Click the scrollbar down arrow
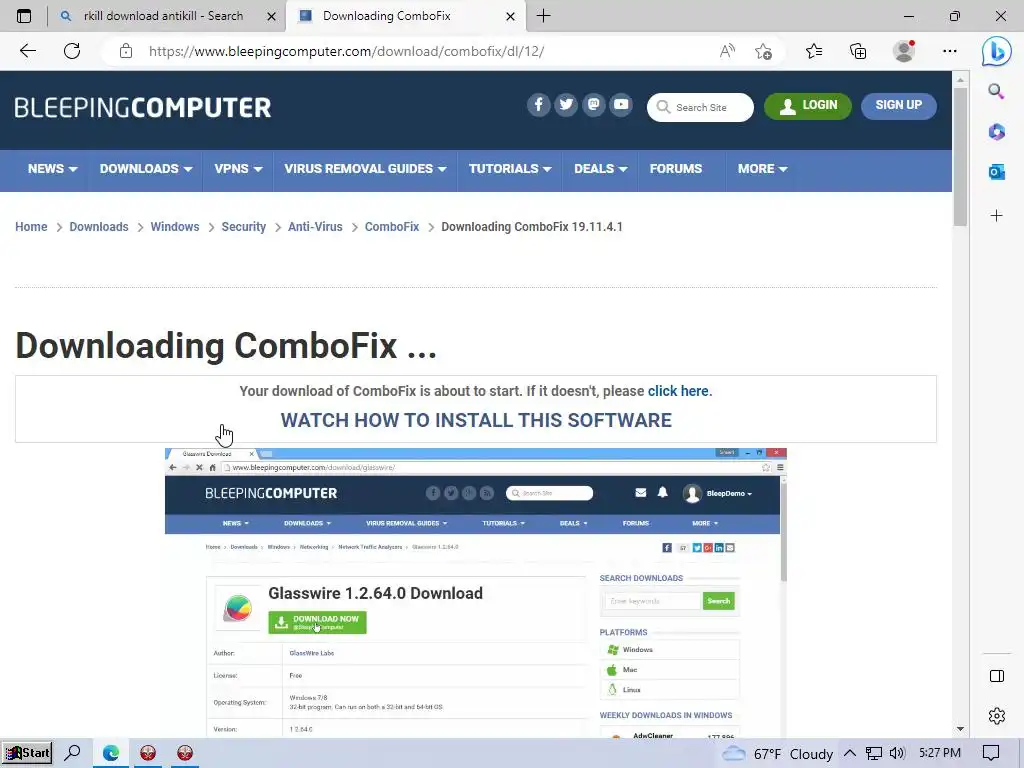 [x=960, y=729]
